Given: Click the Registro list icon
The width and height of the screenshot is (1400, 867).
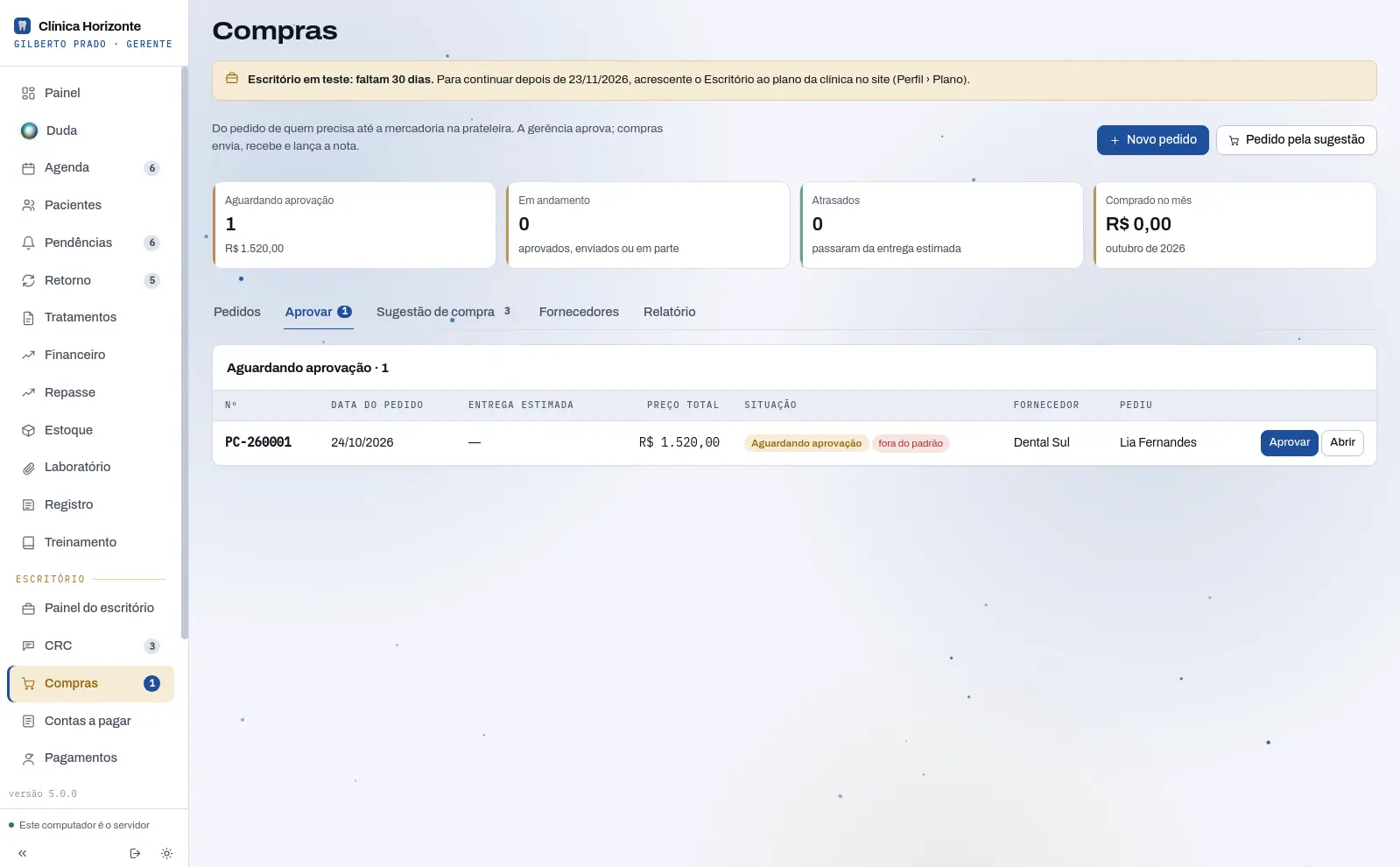Looking at the screenshot, I should [x=28, y=504].
